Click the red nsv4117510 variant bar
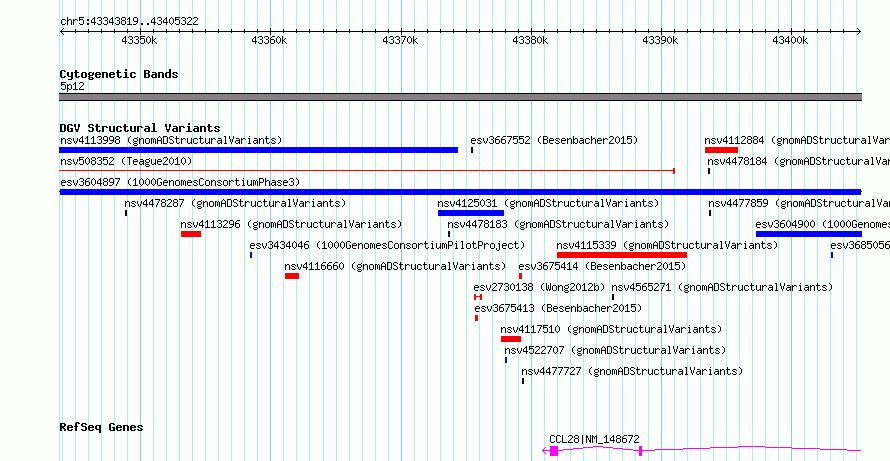 pyautogui.click(x=511, y=339)
